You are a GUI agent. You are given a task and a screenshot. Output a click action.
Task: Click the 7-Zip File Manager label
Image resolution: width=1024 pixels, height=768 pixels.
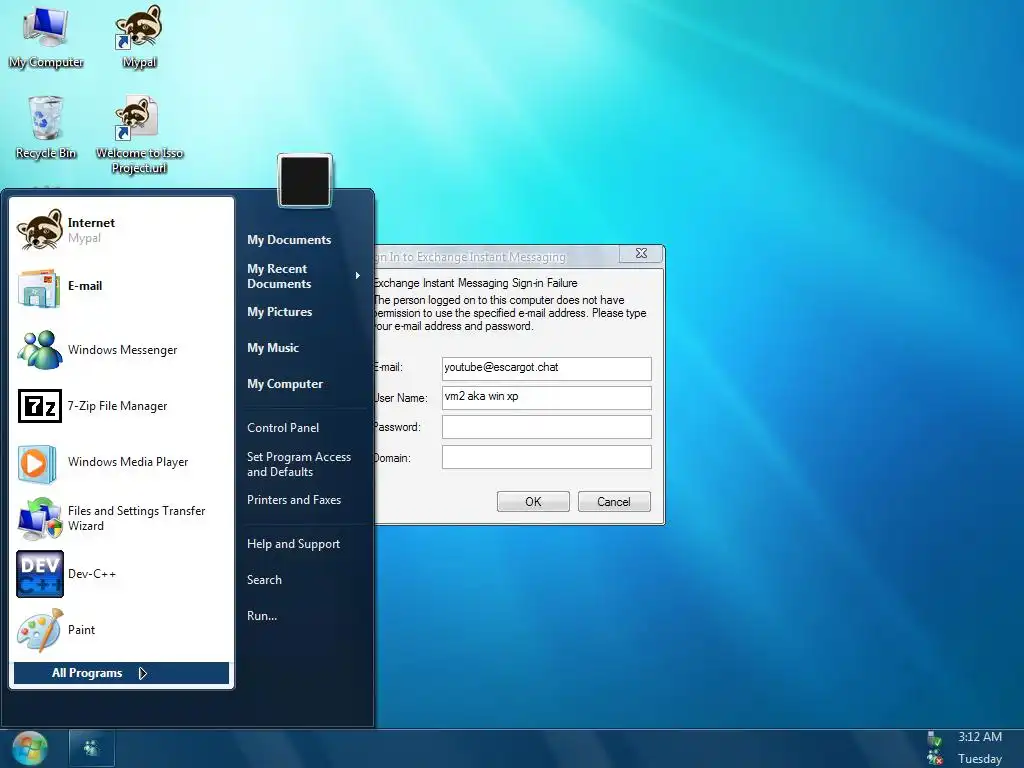click(117, 406)
